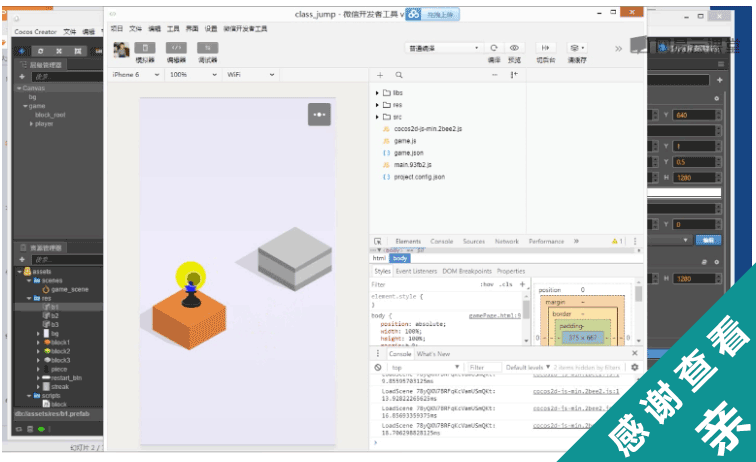
Task: Open the Event Listeners tab
Action: (x=416, y=271)
